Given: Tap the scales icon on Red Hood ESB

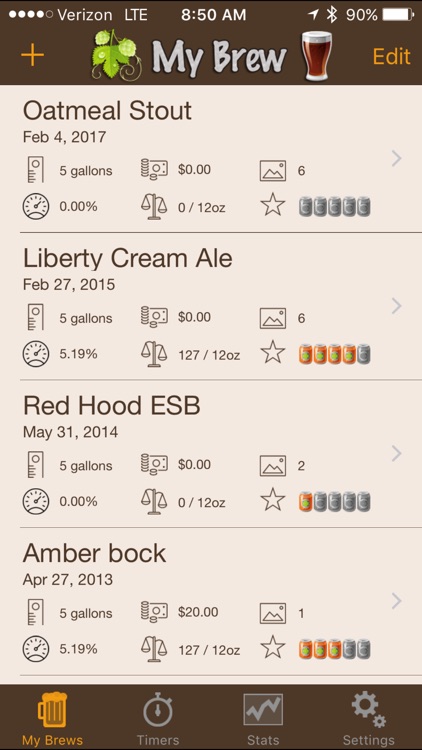Looking at the screenshot, I should [154, 501].
